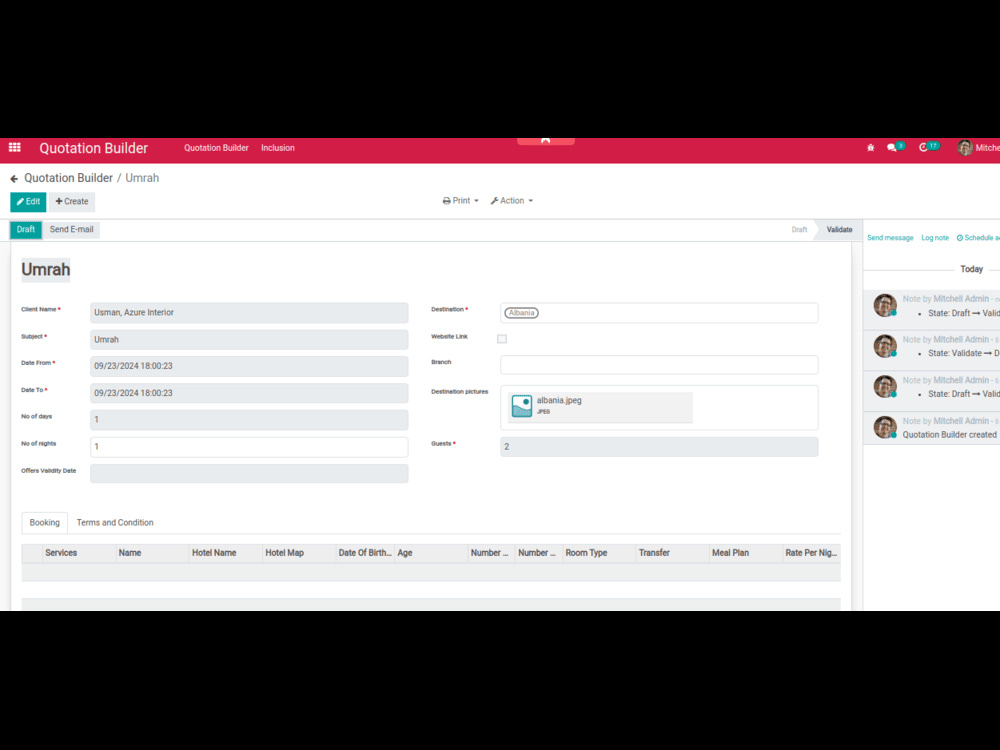
Task: Click the No of days field
Action: point(249,420)
